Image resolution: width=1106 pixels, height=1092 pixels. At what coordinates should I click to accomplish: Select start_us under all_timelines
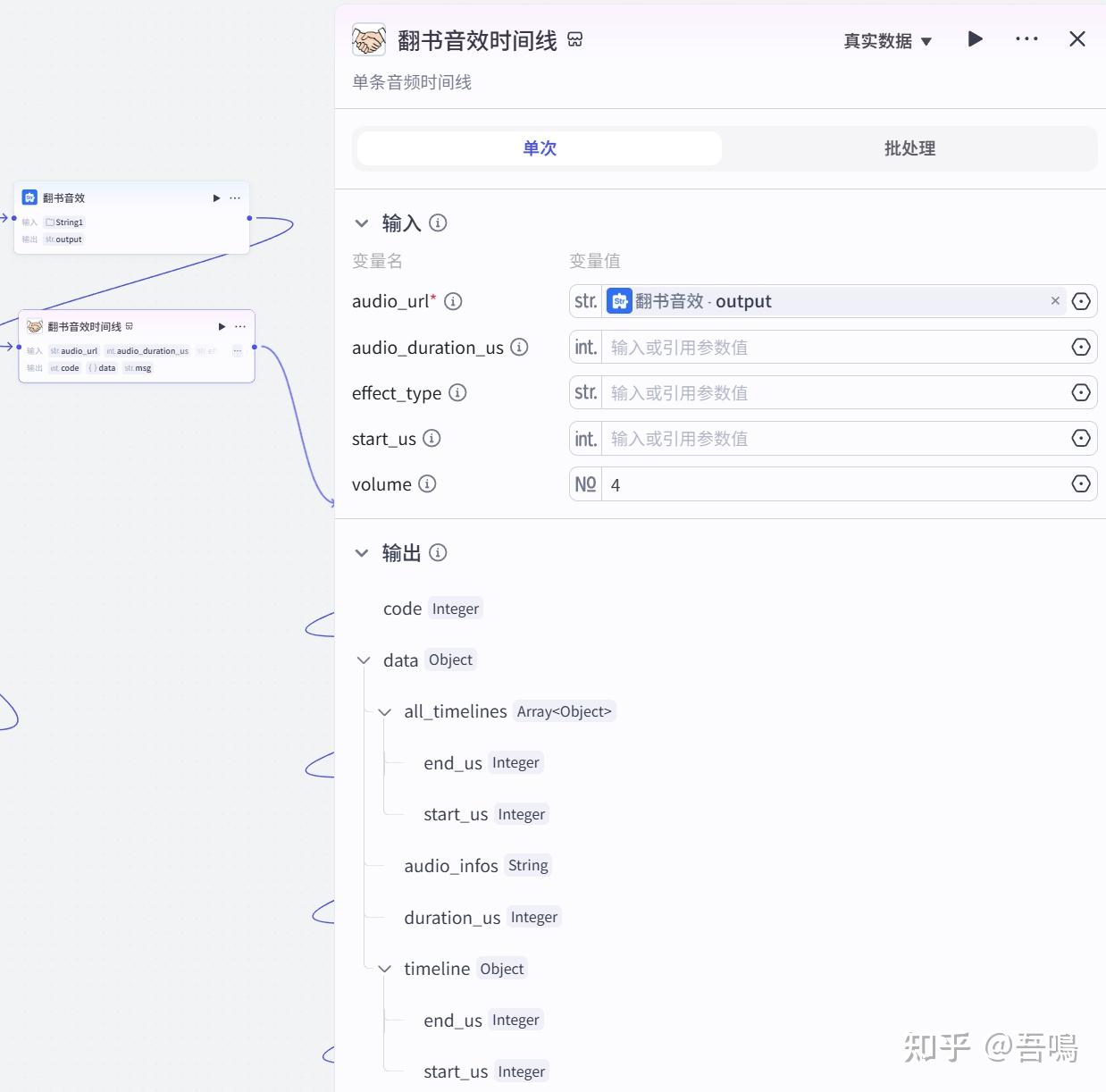point(486,814)
